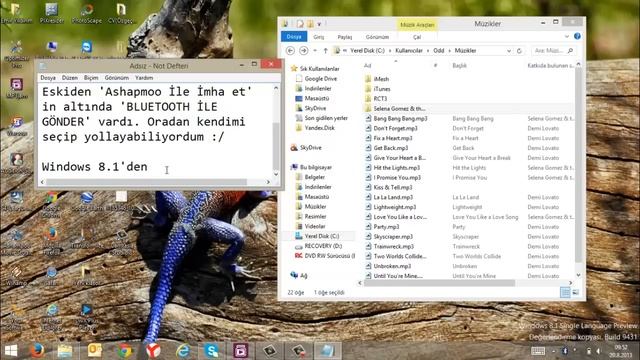
Task: Open Biçim menu in Notepad
Action: click(x=91, y=78)
